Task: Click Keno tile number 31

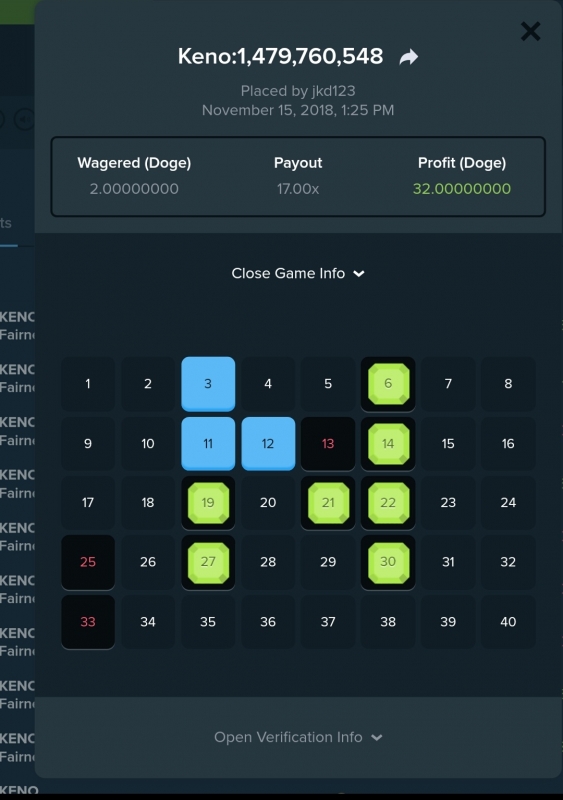Action: [448, 562]
